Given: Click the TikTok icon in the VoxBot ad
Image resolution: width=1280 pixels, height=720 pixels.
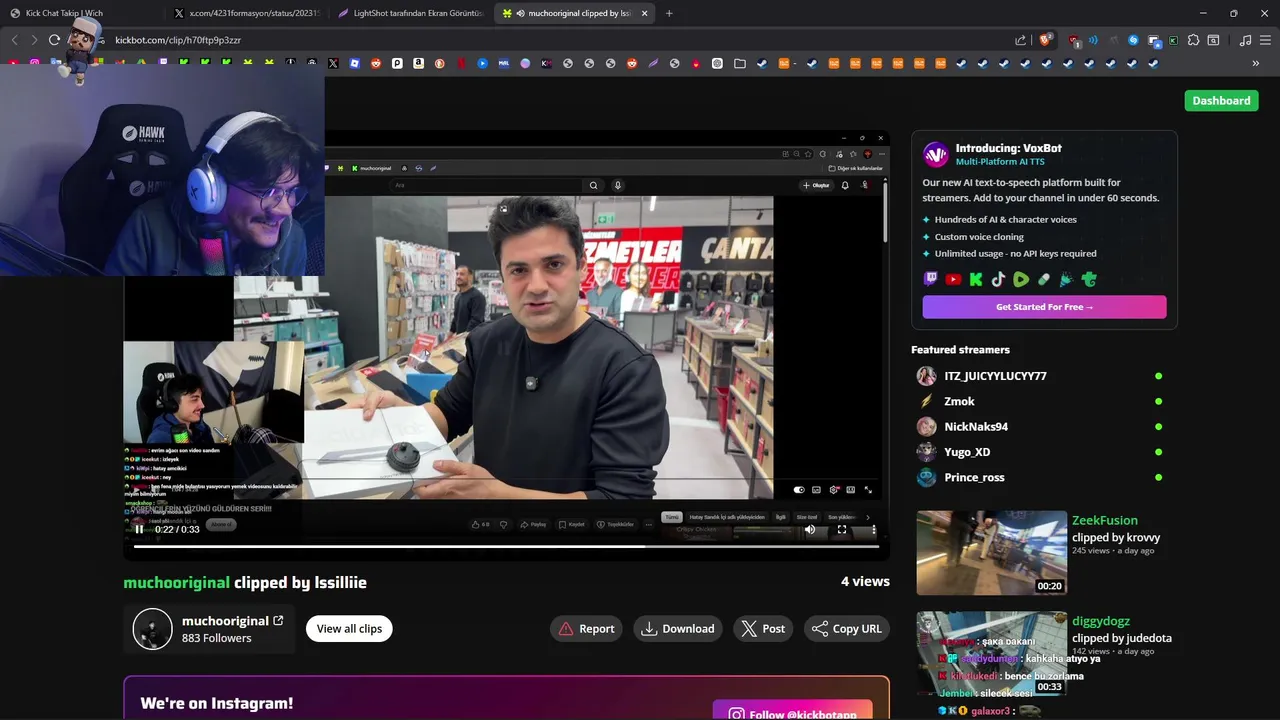Looking at the screenshot, I should coord(998,280).
